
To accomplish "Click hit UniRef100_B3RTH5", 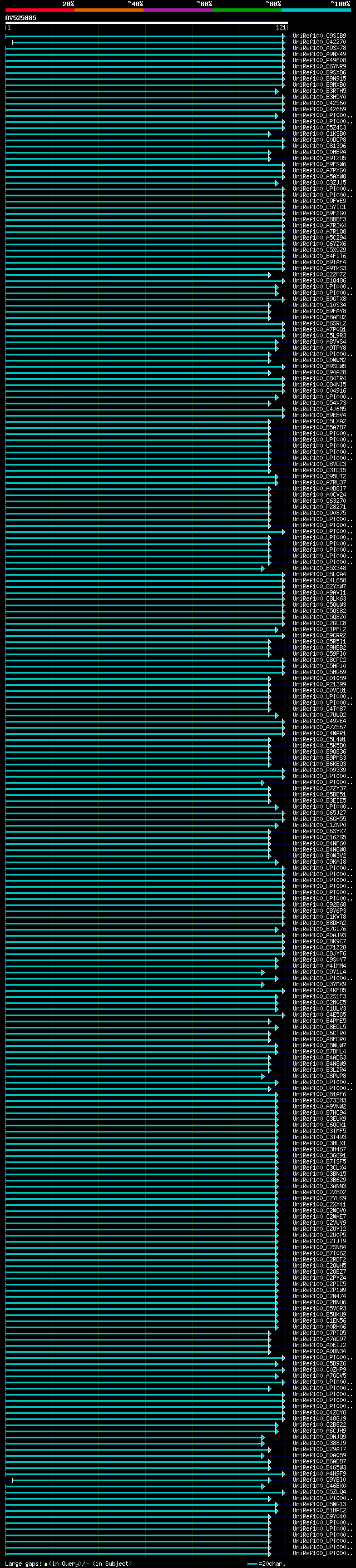I will click(319, 91).
